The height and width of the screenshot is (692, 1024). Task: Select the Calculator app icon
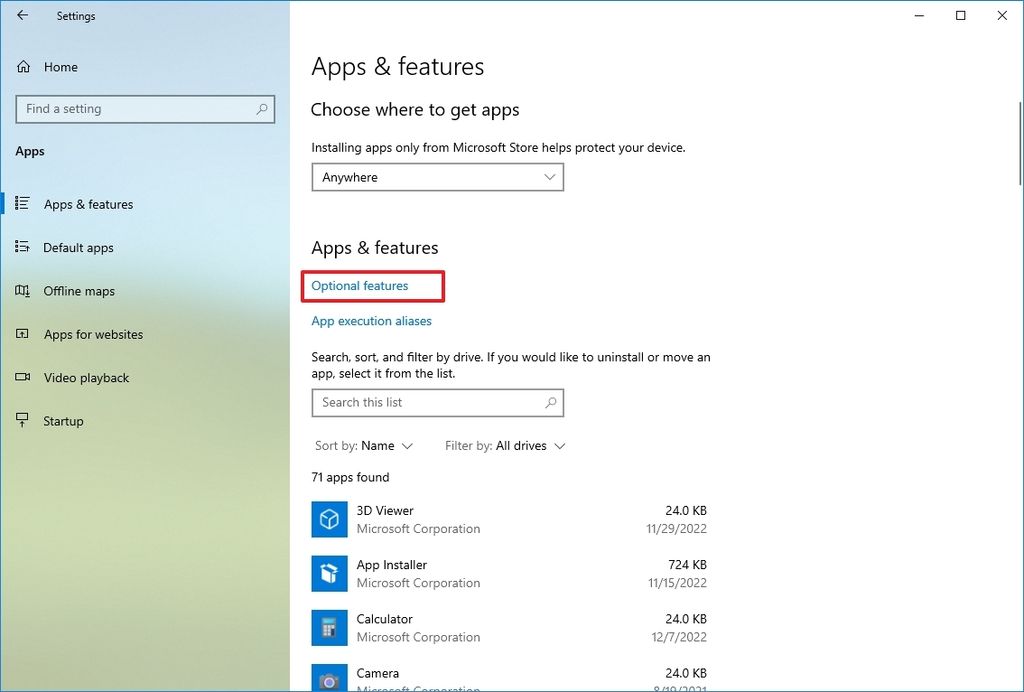(329, 627)
